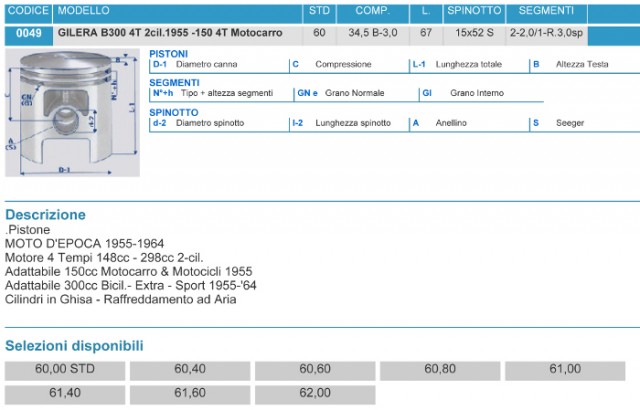Click the CODICE column header
The width and height of the screenshot is (640, 410).
[x=27, y=11]
